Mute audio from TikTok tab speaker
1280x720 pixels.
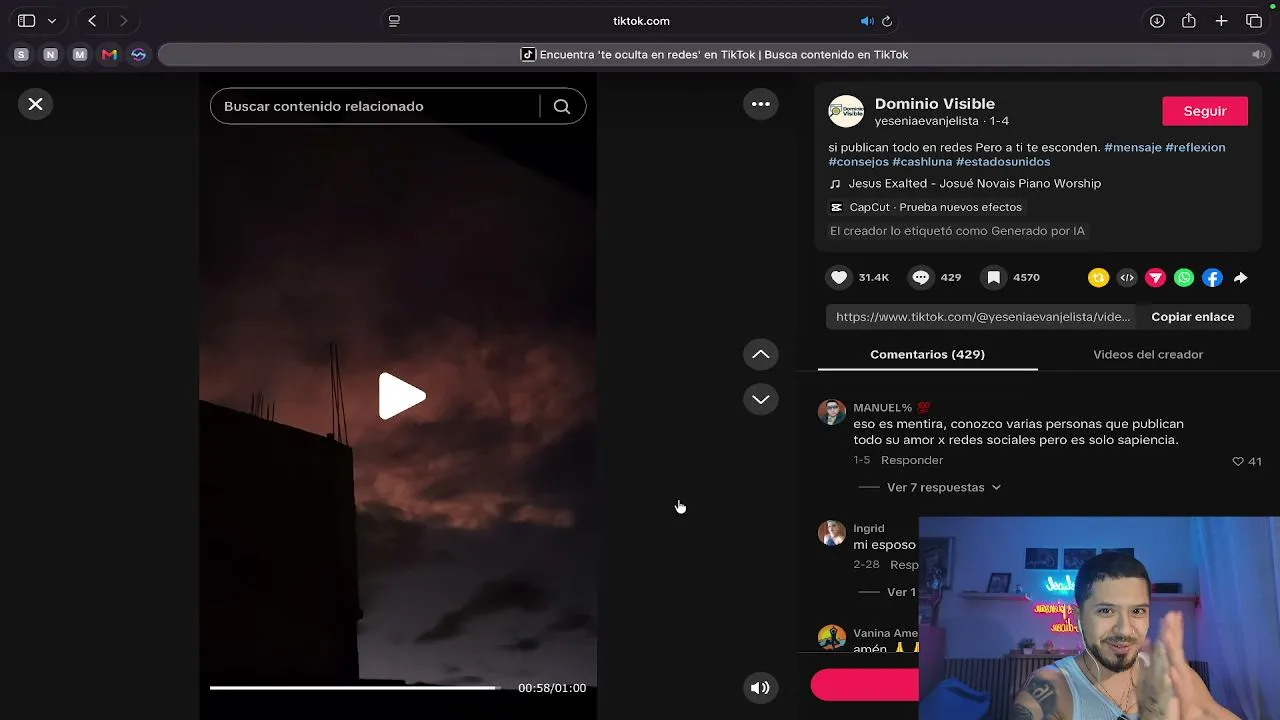point(1258,55)
